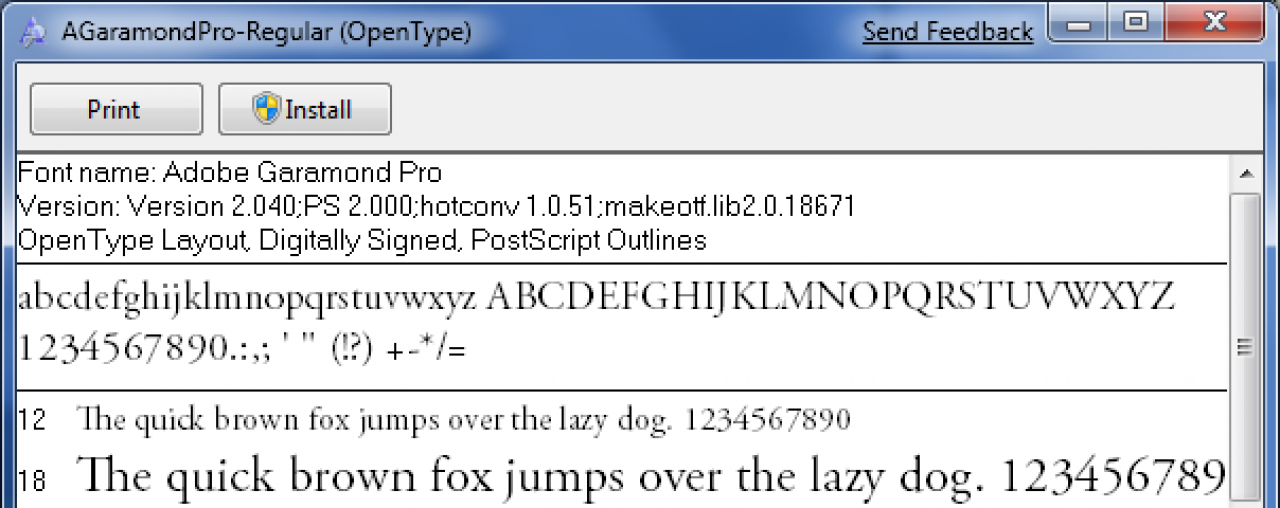Click the lowercase and uppercase alphabet sample line
The height and width of the screenshot is (508, 1280).
(596, 298)
